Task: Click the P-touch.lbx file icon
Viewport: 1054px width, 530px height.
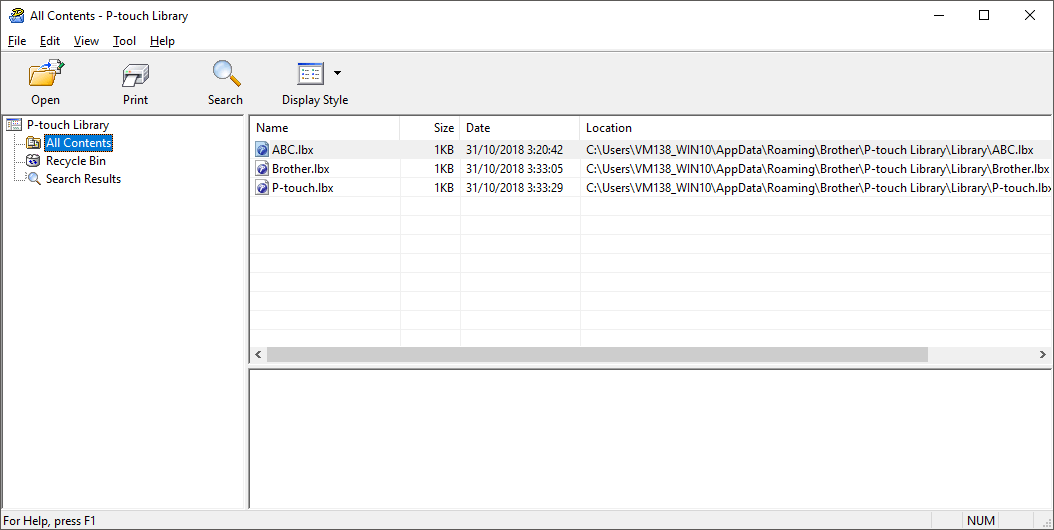Action: [262, 188]
